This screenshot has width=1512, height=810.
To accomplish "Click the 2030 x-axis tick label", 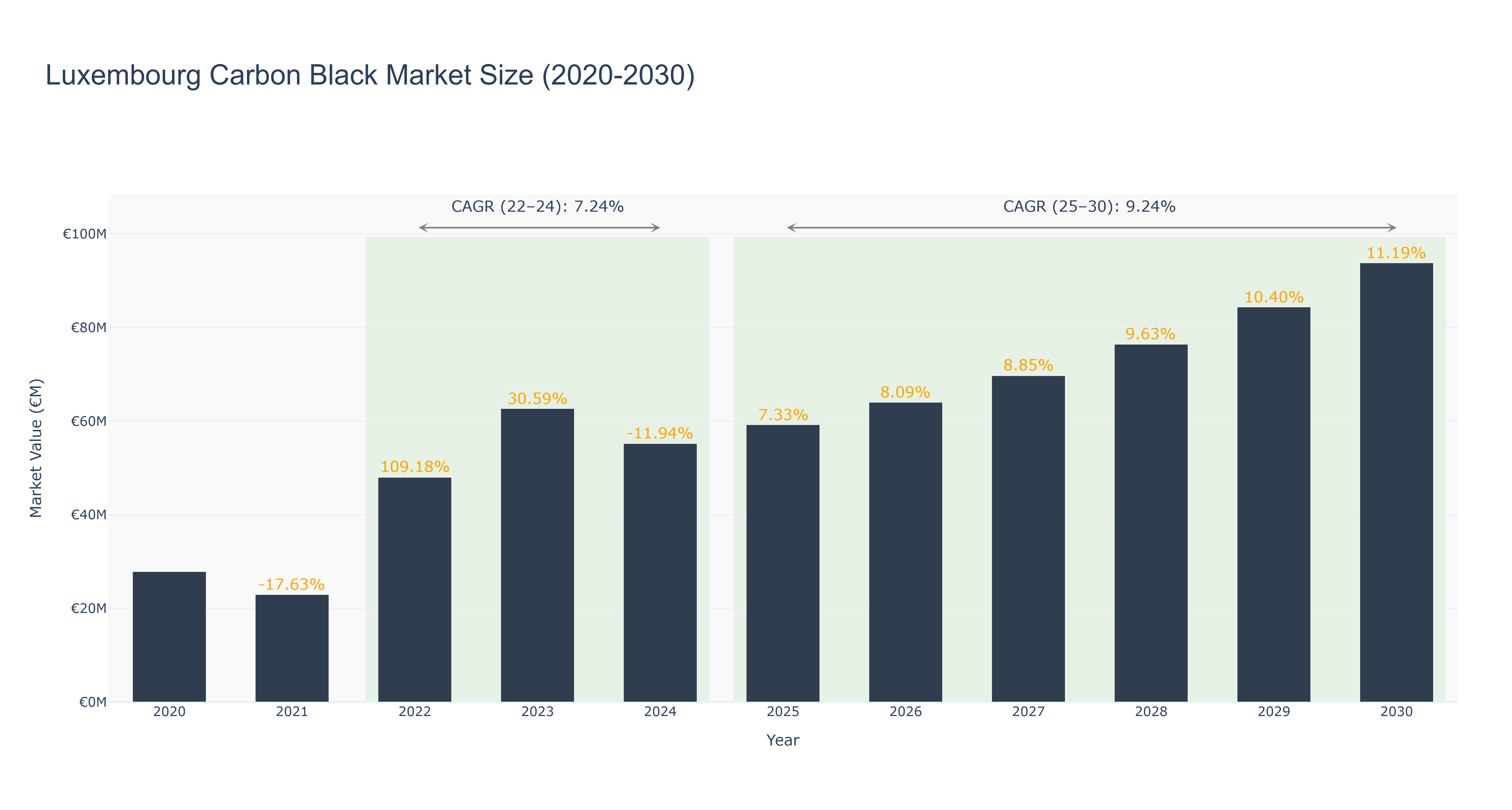I will pos(1396,712).
